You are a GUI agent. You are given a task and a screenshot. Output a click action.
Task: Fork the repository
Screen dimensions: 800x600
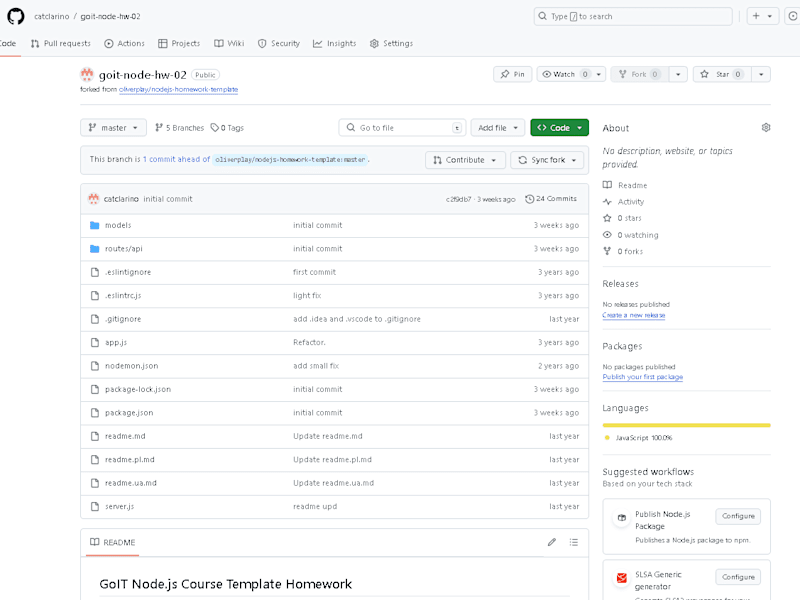pos(640,74)
